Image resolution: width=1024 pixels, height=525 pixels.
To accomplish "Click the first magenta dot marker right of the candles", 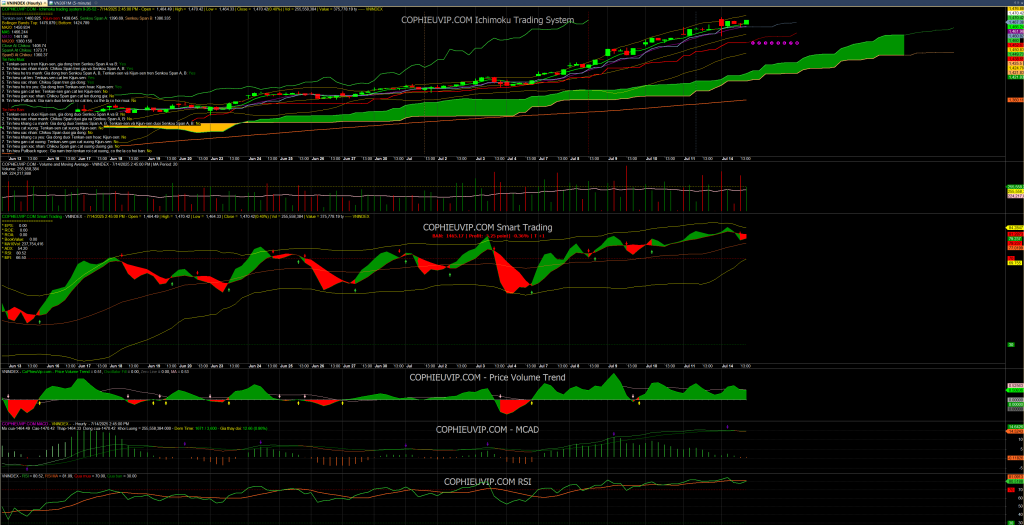I will point(752,42).
